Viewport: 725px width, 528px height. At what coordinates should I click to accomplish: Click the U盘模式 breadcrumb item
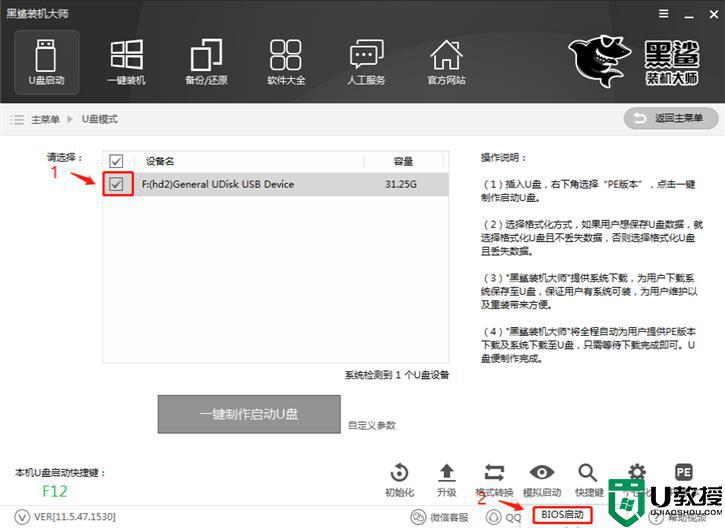click(99, 119)
